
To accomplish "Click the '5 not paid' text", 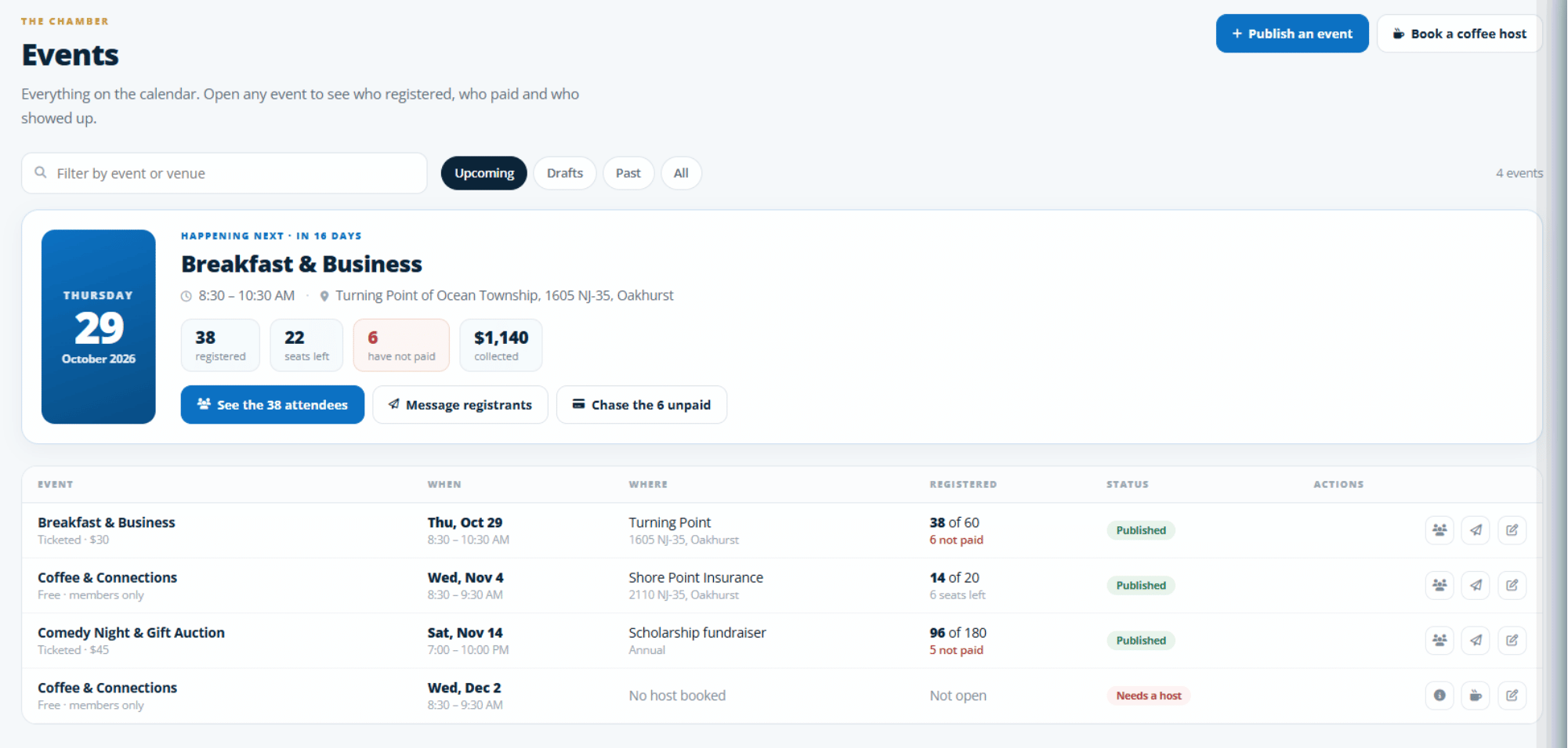I will (956, 650).
